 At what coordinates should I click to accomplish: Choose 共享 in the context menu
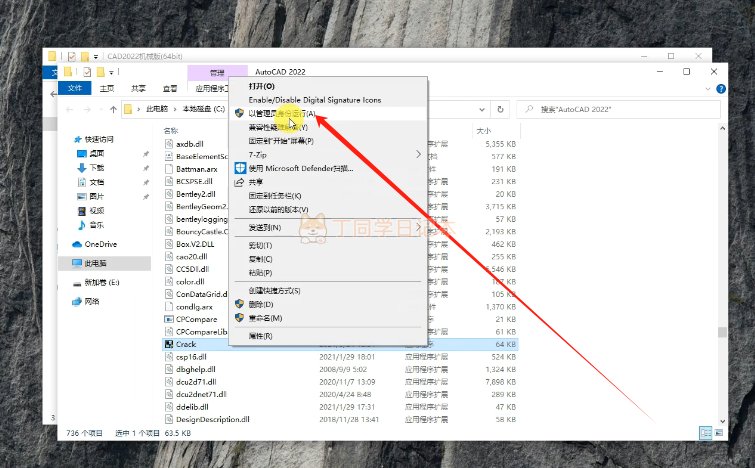click(x=256, y=182)
